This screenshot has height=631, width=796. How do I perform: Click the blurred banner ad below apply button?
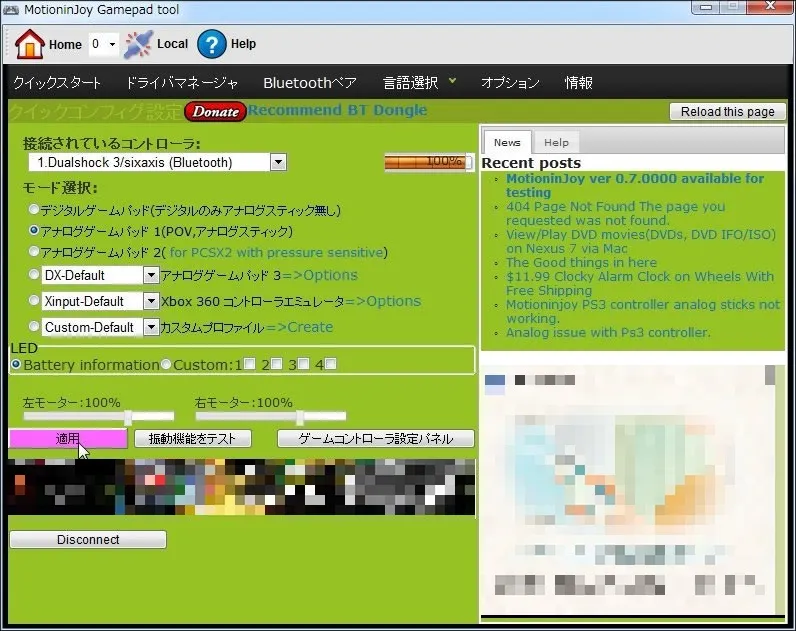click(x=242, y=487)
